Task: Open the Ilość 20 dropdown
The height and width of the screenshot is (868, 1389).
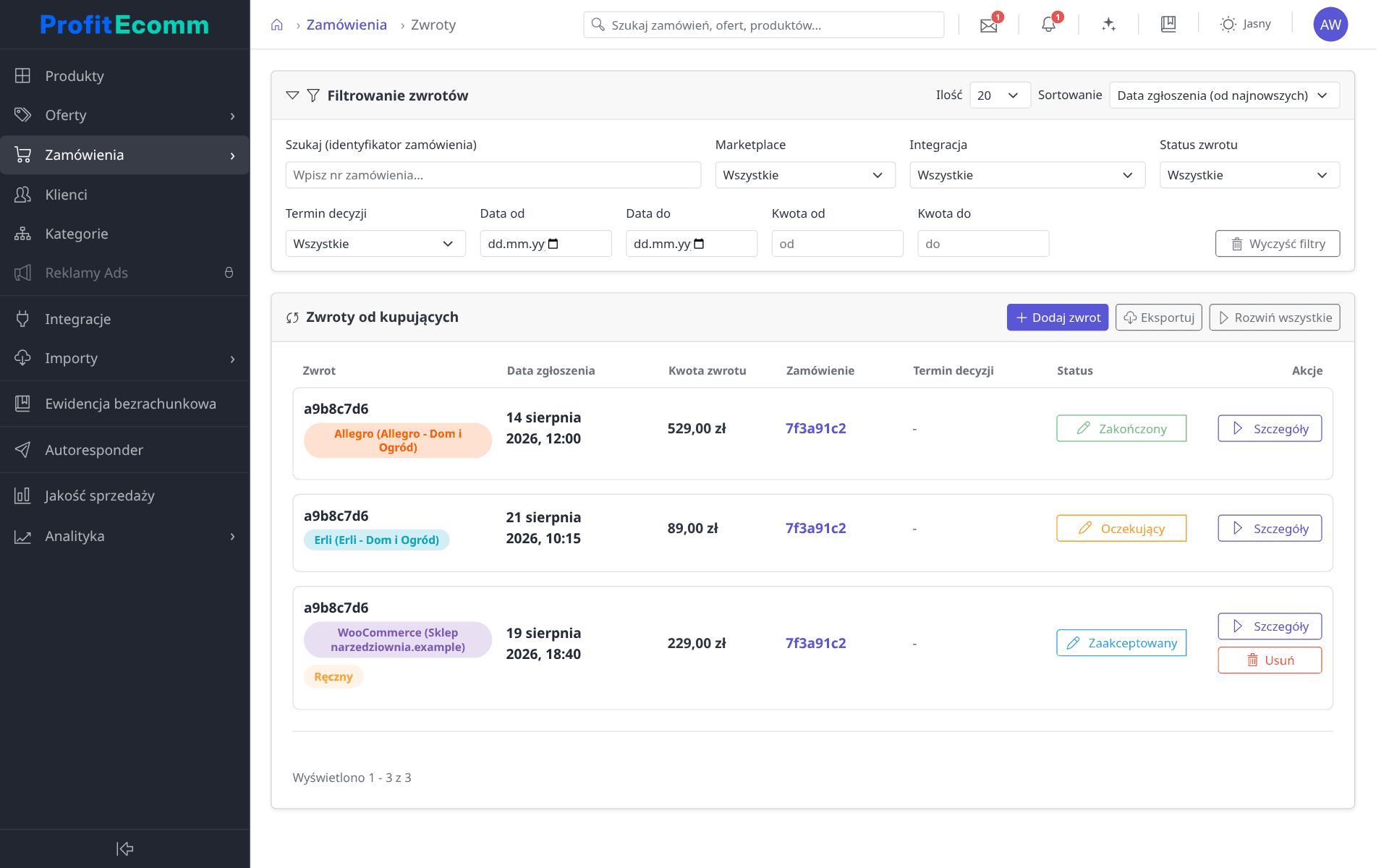Action: (x=1000, y=95)
